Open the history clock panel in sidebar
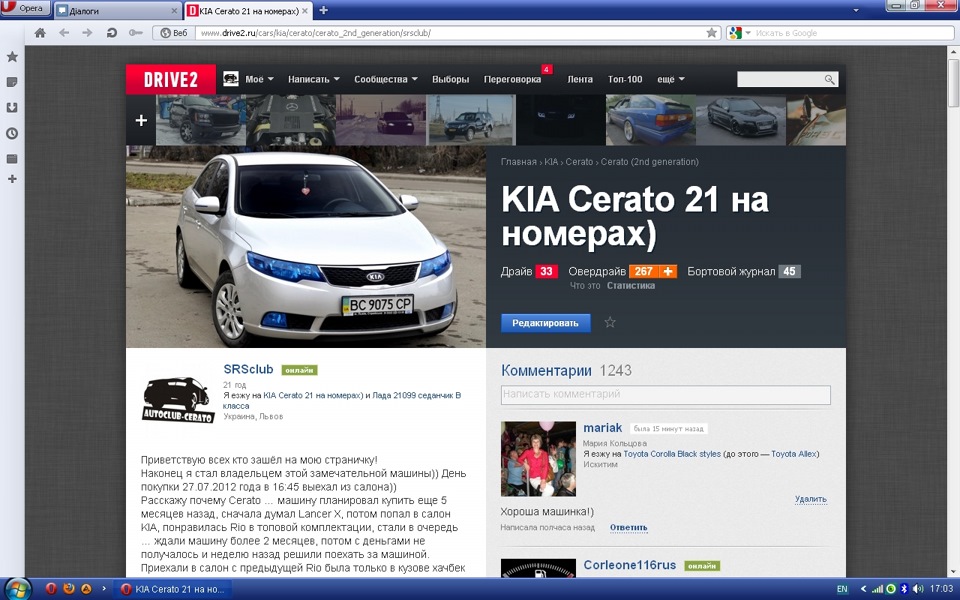The height and width of the screenshot is (600, 960). click(12, 133)
